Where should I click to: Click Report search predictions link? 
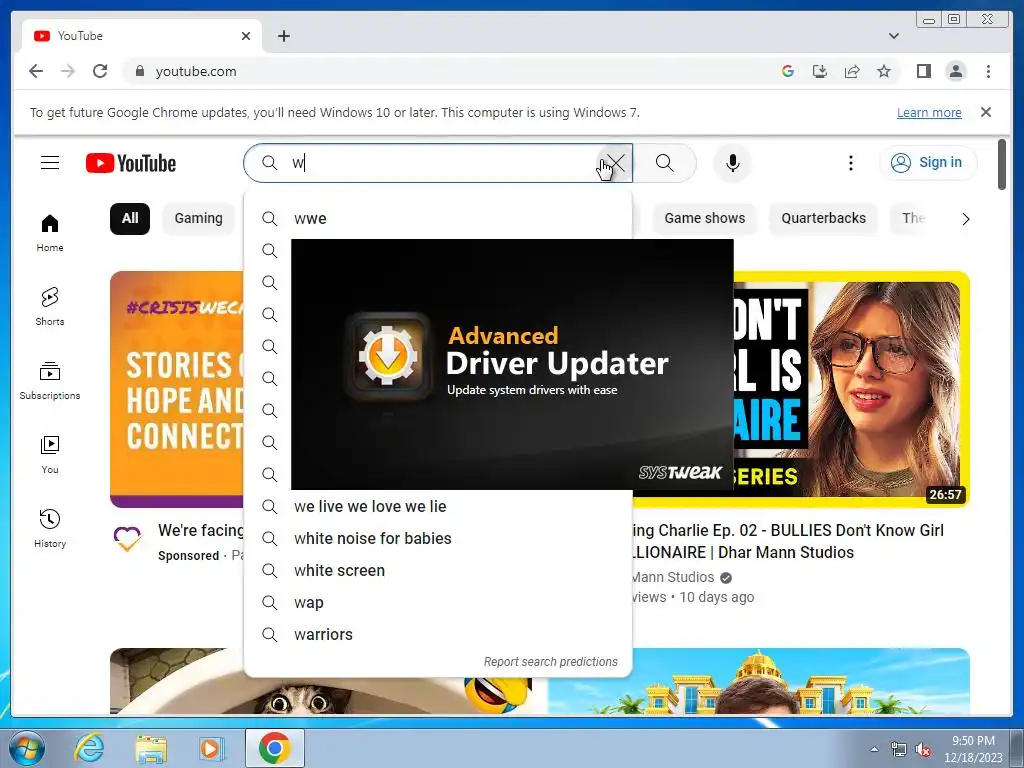(551, 662)
